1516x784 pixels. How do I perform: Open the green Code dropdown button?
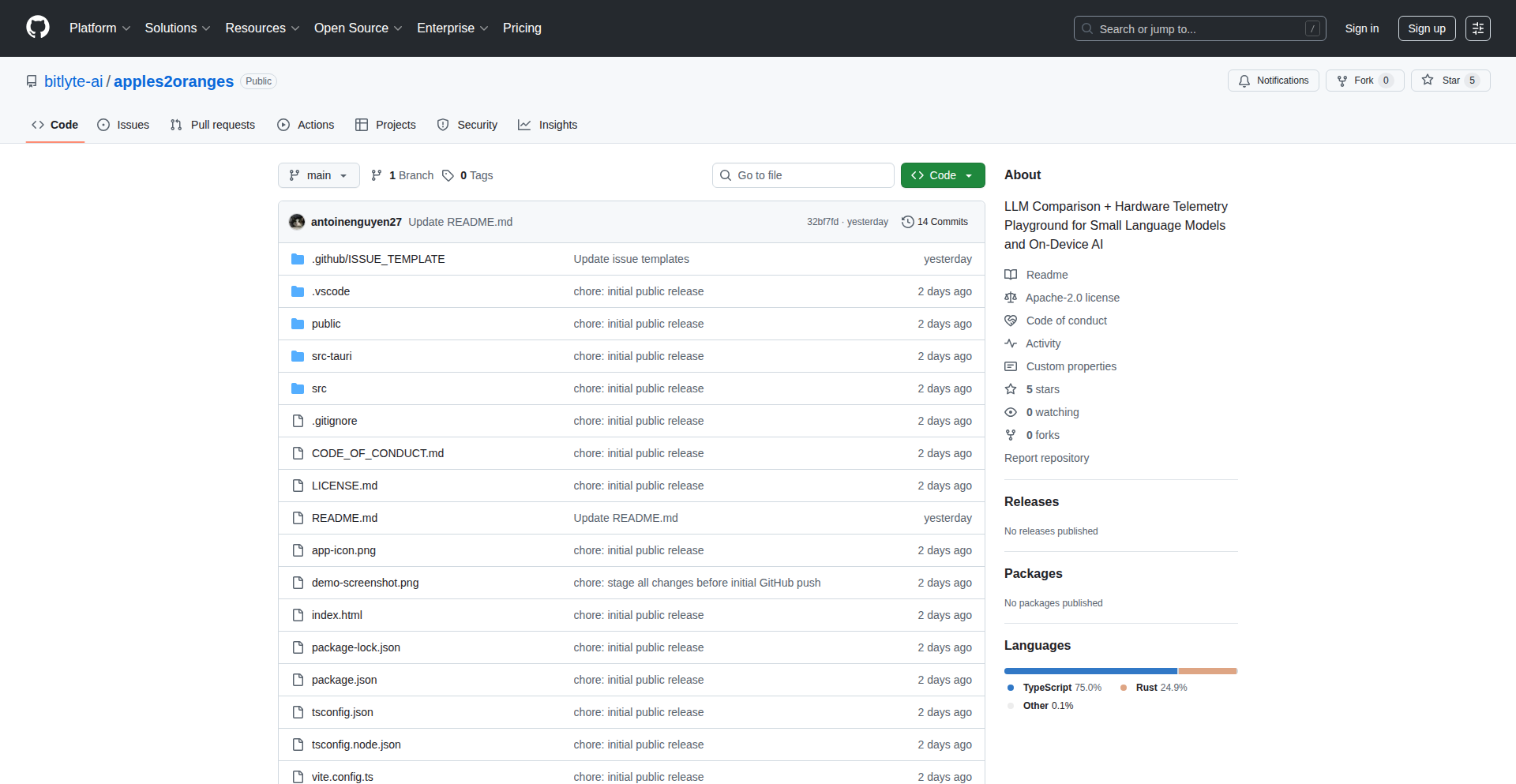[943, 175]
